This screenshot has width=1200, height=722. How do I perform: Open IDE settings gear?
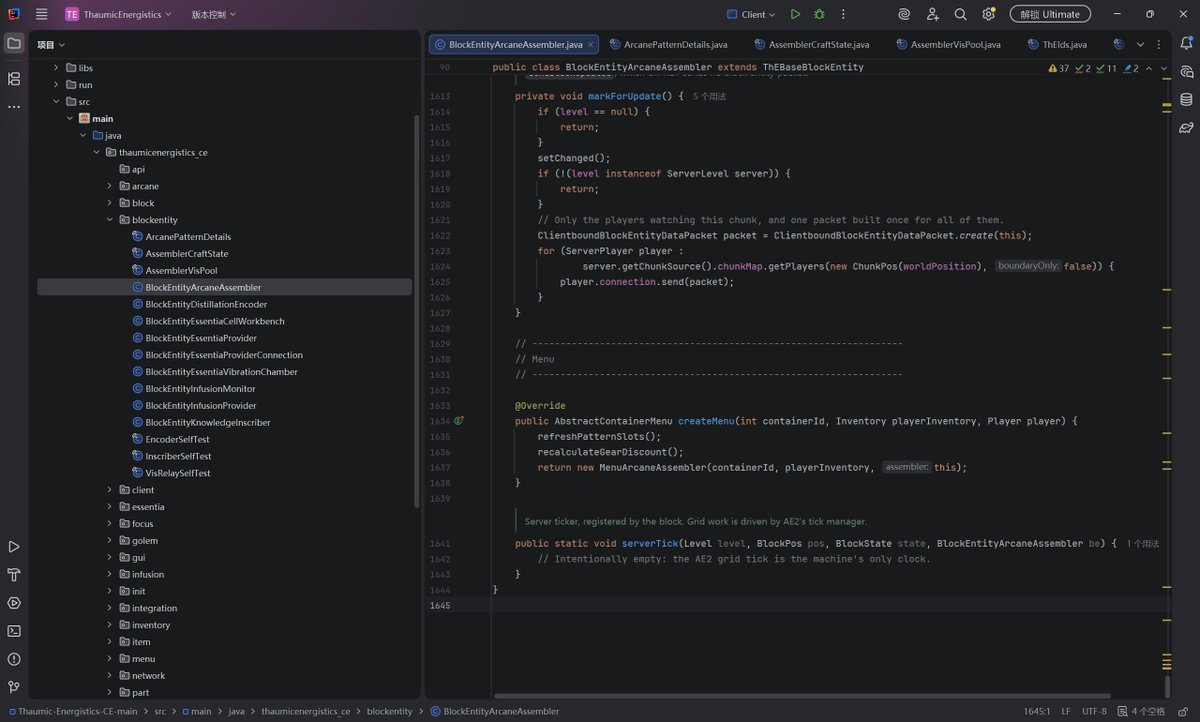pos(988,14)
